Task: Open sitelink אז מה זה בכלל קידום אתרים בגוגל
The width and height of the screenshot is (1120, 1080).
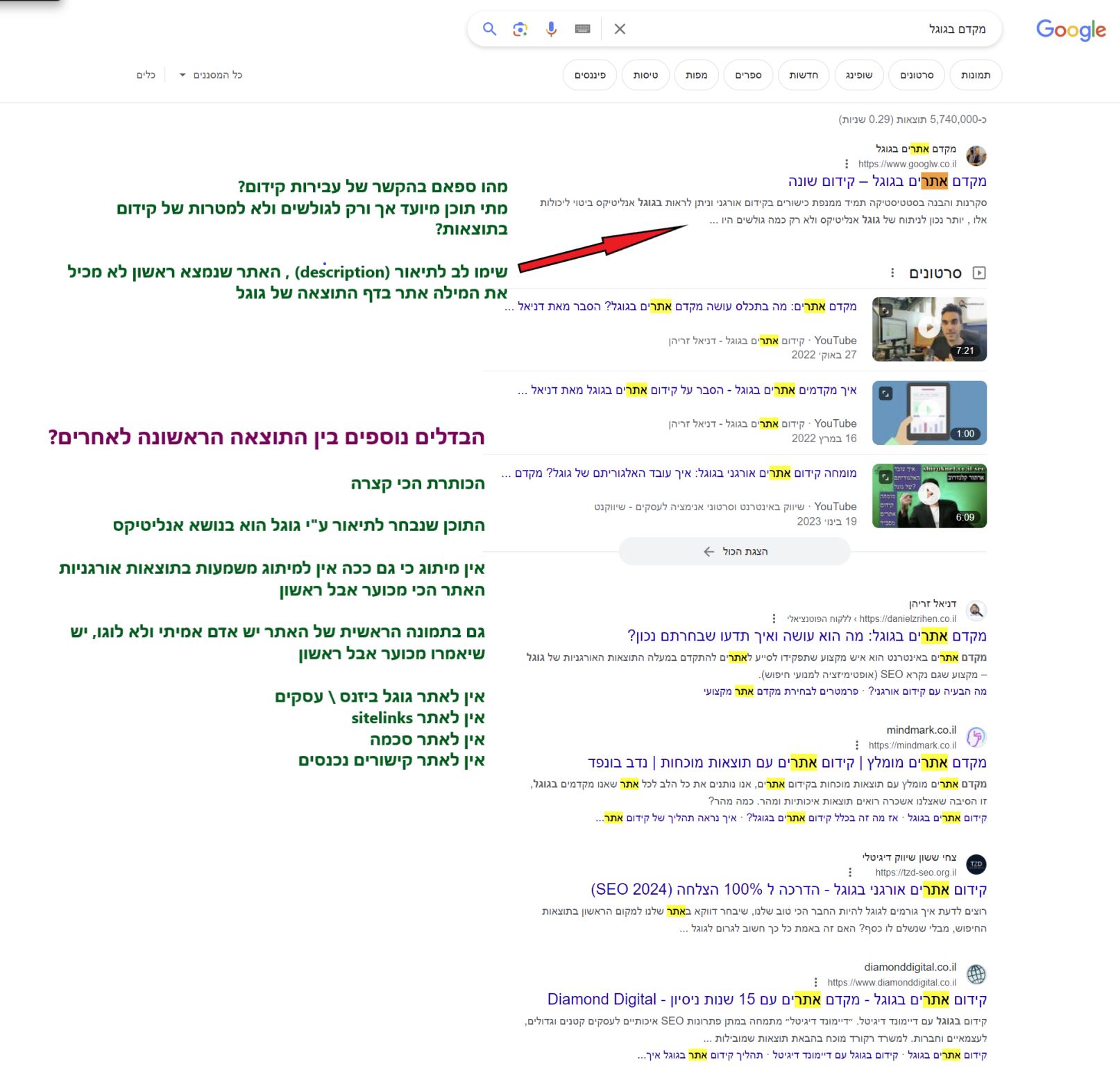Action: tap(822, 818)
